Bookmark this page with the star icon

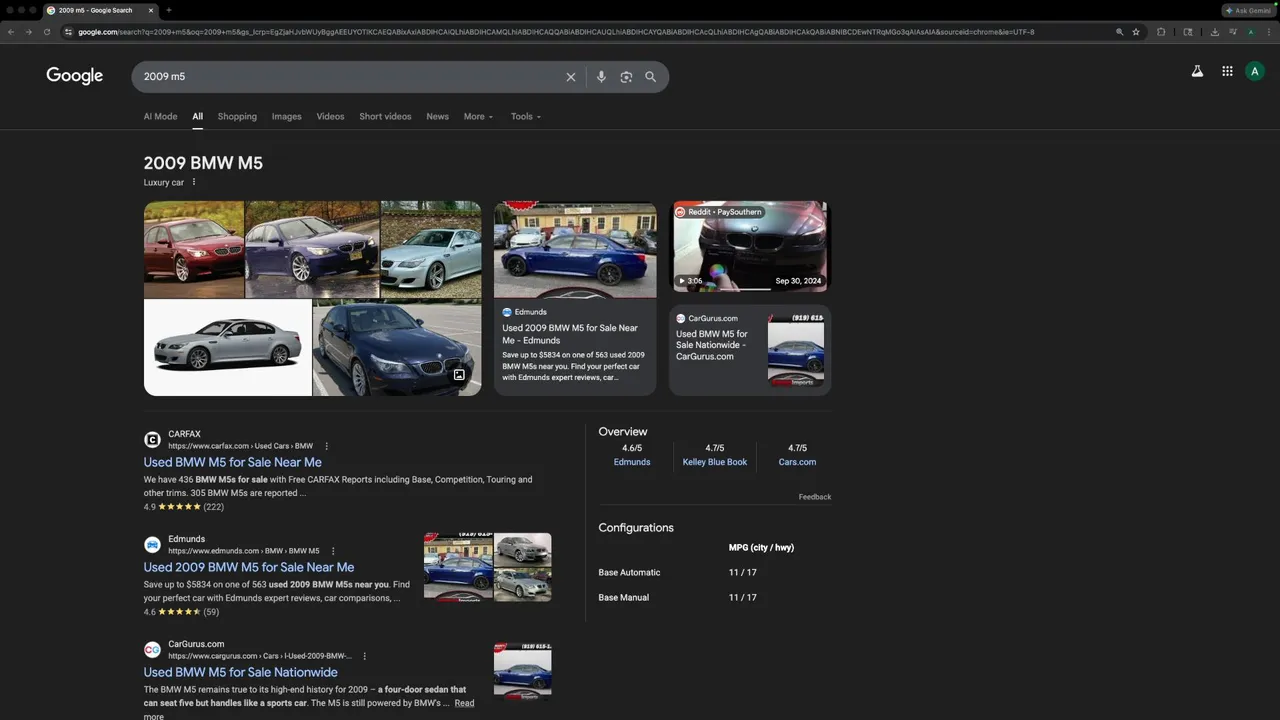[1136, 32]
